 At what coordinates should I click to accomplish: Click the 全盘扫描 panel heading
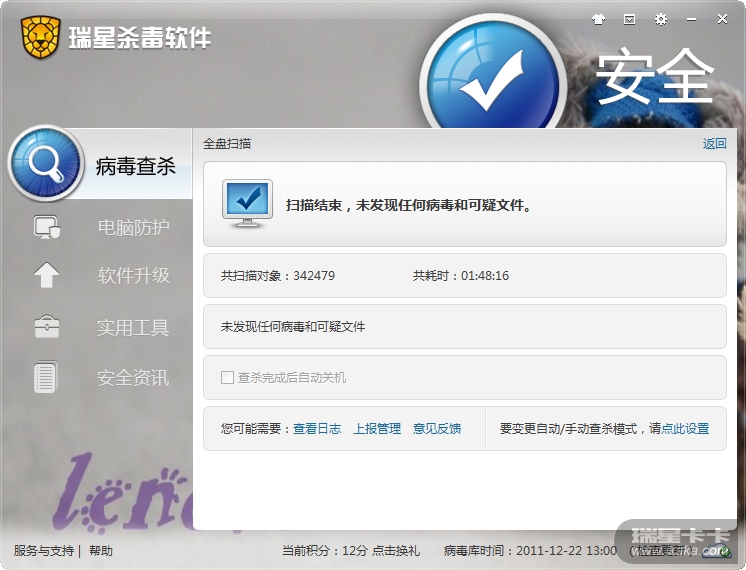tap(227, 144)
